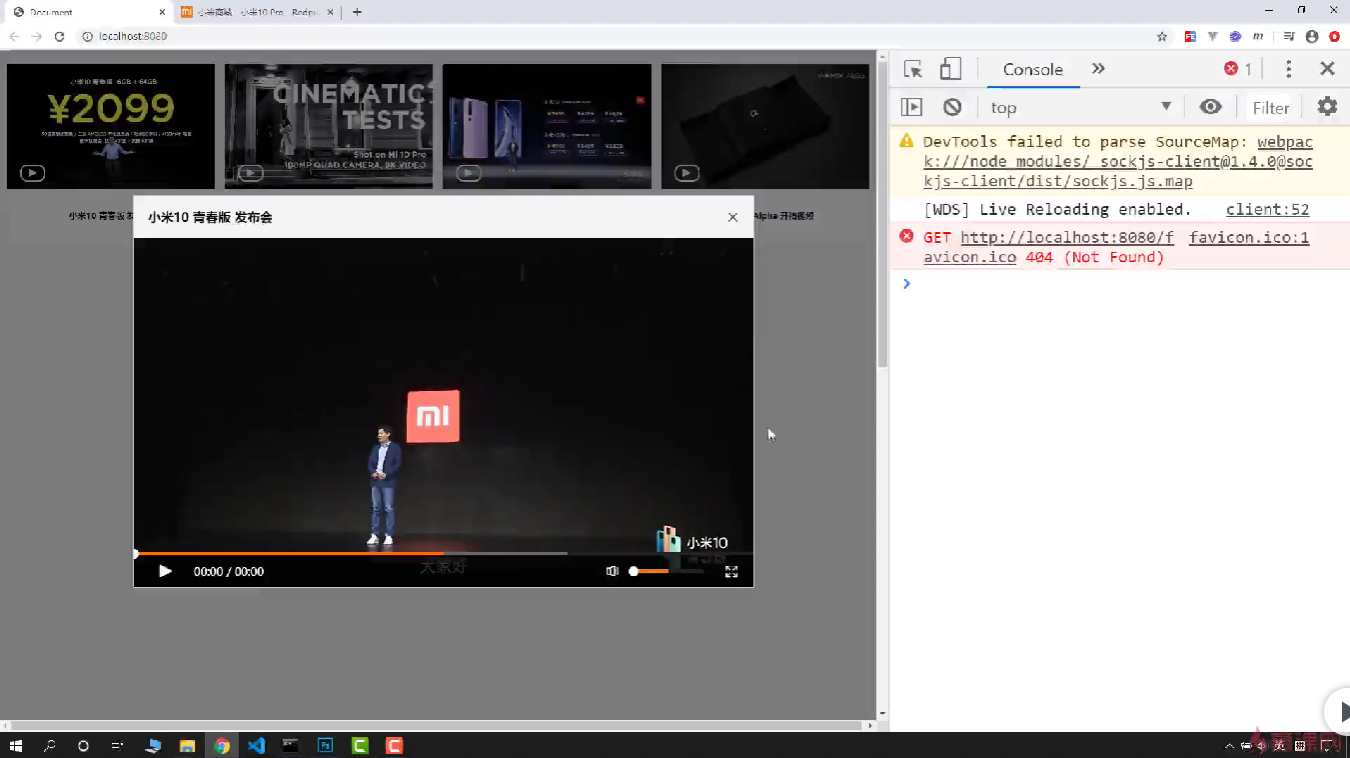Viewport: 1350px width, 758px height.
Task: Open the green Camtasia taskbar icon
Action: click(360, 745)
